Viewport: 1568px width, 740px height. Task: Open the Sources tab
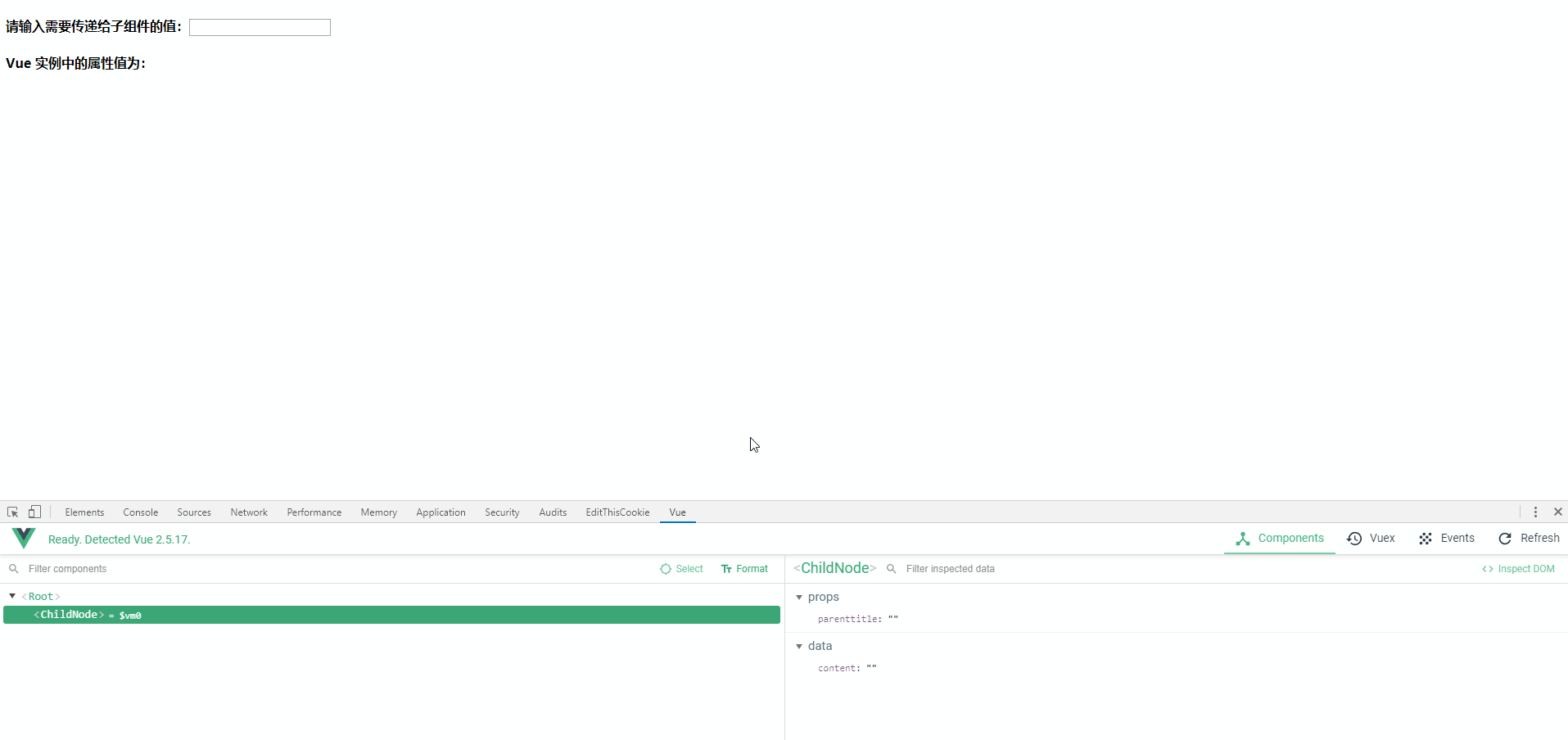tap(194, 512)
